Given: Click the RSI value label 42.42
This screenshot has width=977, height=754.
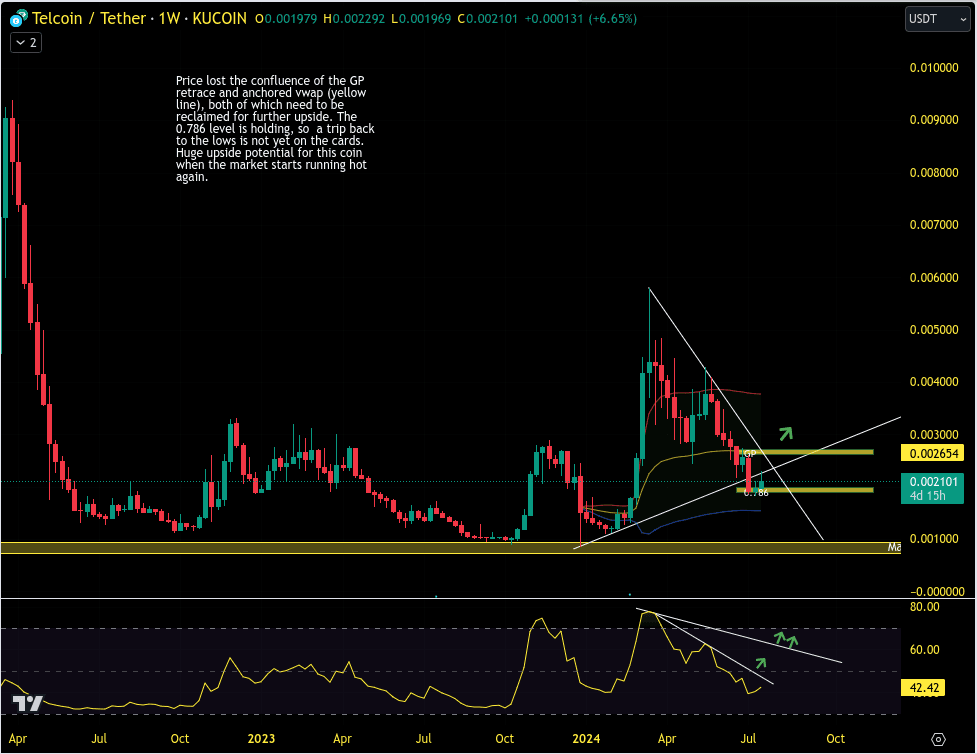Looking at the screenshot, I should [923, 688].
